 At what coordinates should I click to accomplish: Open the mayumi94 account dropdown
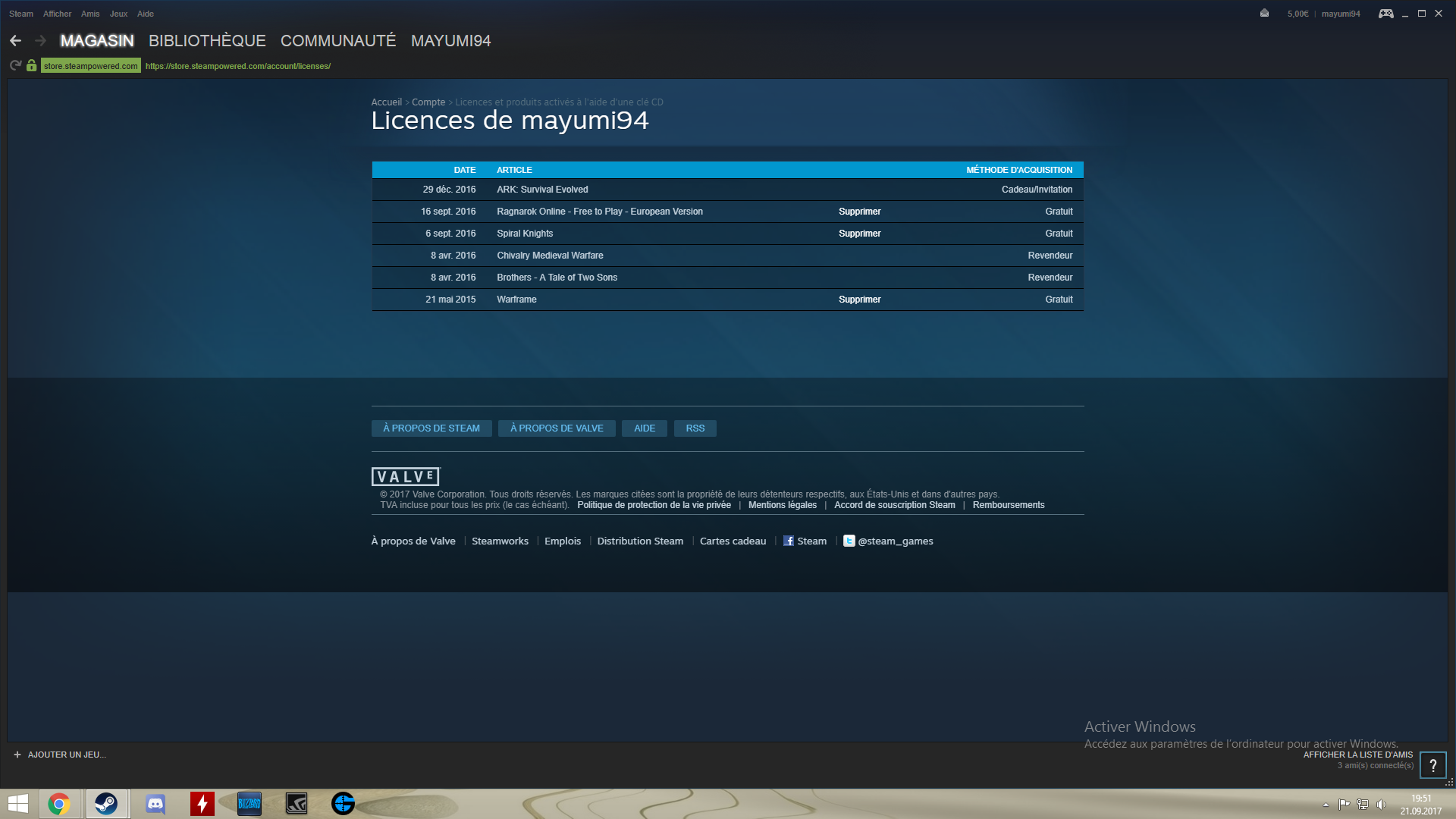click(x=1341, y=14)
